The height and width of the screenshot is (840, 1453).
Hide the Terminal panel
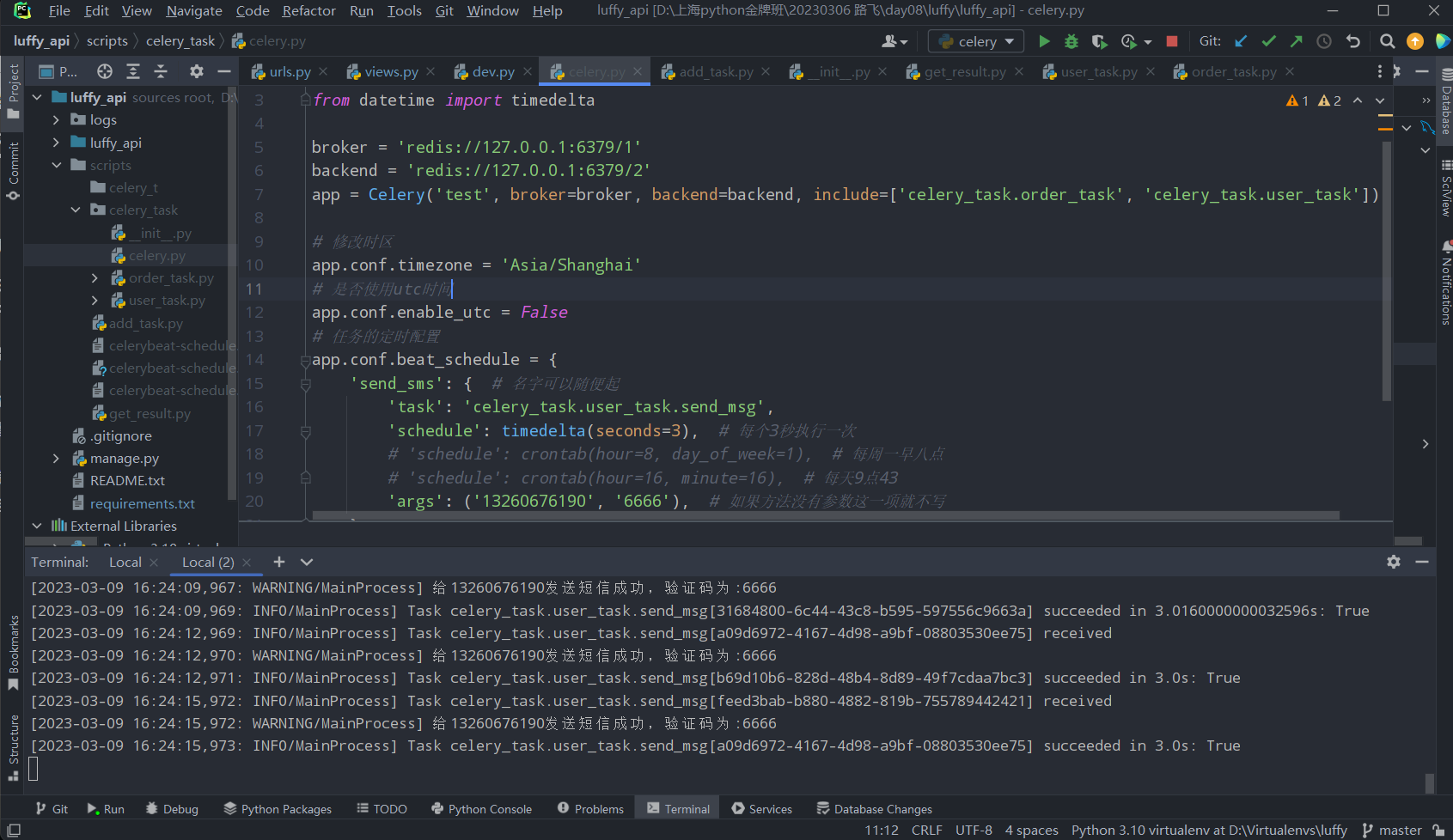1422,562
